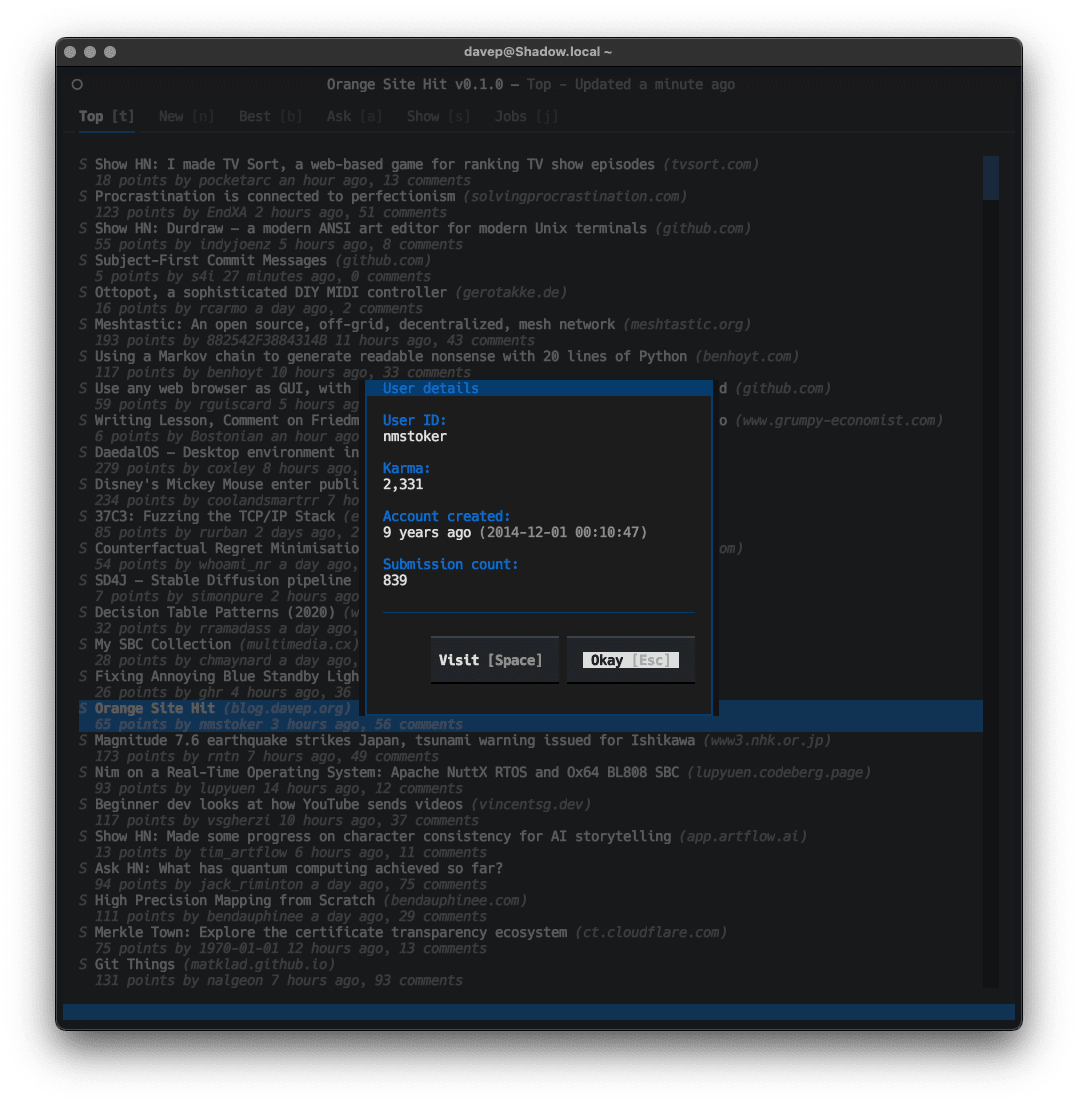Dismiss the user details with Okay [Esc]
Screen dimensions: 1078x1104
(x=630, y=659)
